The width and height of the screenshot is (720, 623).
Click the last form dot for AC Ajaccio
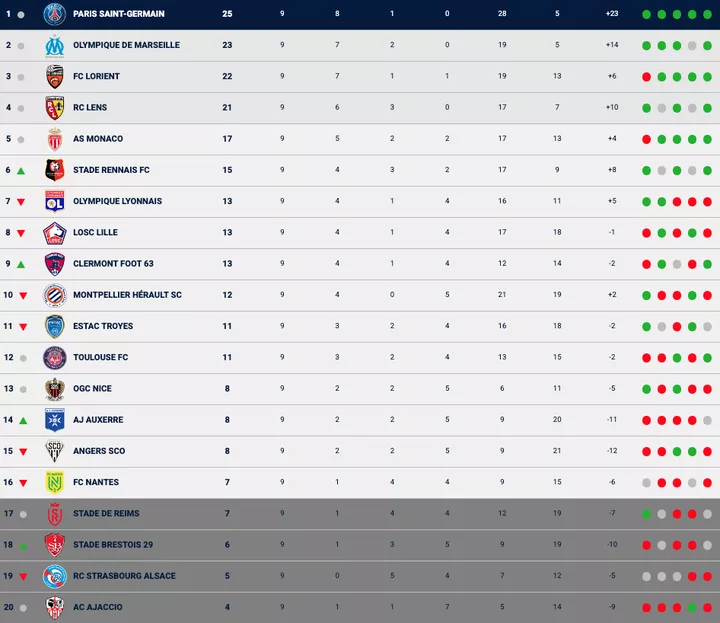coord(707,607)
